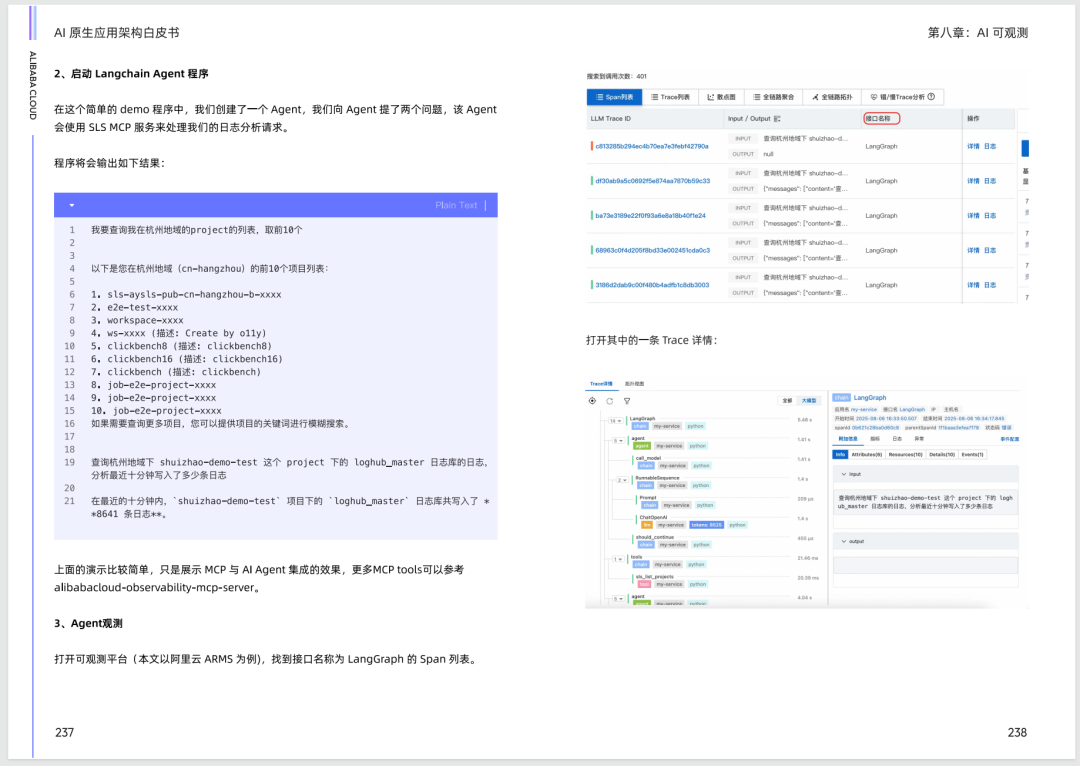The width and height of the screenshot is (1080, 766).
Task: Click the should_continue span row
Action: pos(723,541)
